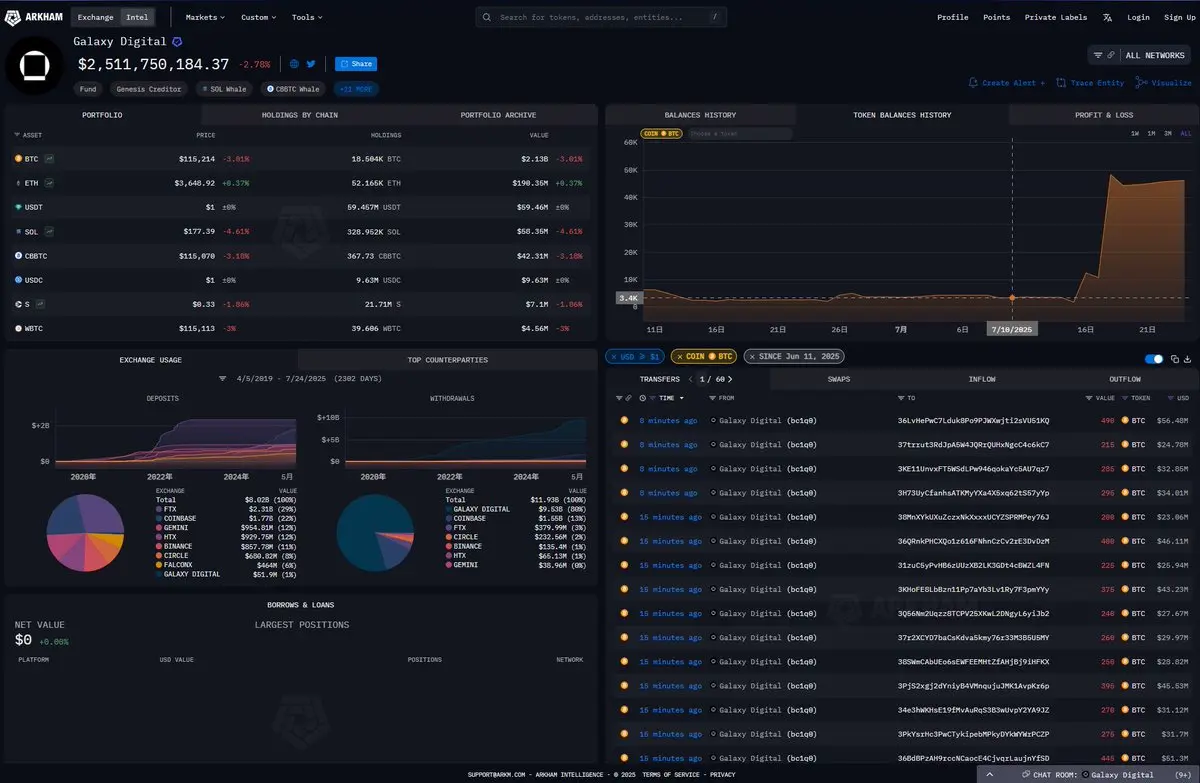
Task: Open the PROFIT & LOSS tab
Action: pyautogui.click(x=1104, y=115)
